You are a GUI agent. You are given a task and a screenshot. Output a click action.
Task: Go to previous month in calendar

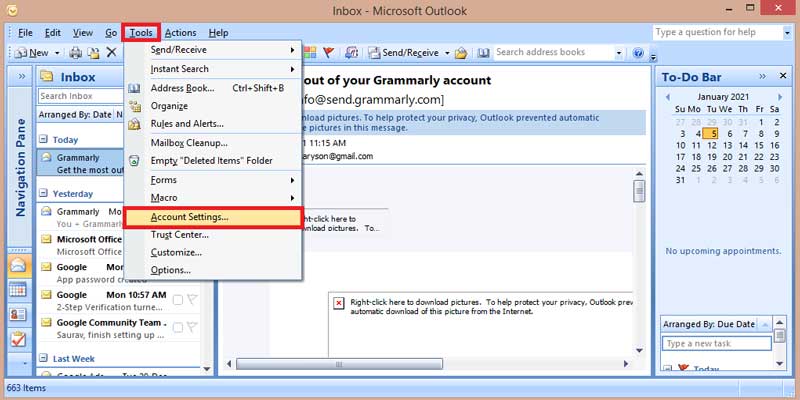667,97
